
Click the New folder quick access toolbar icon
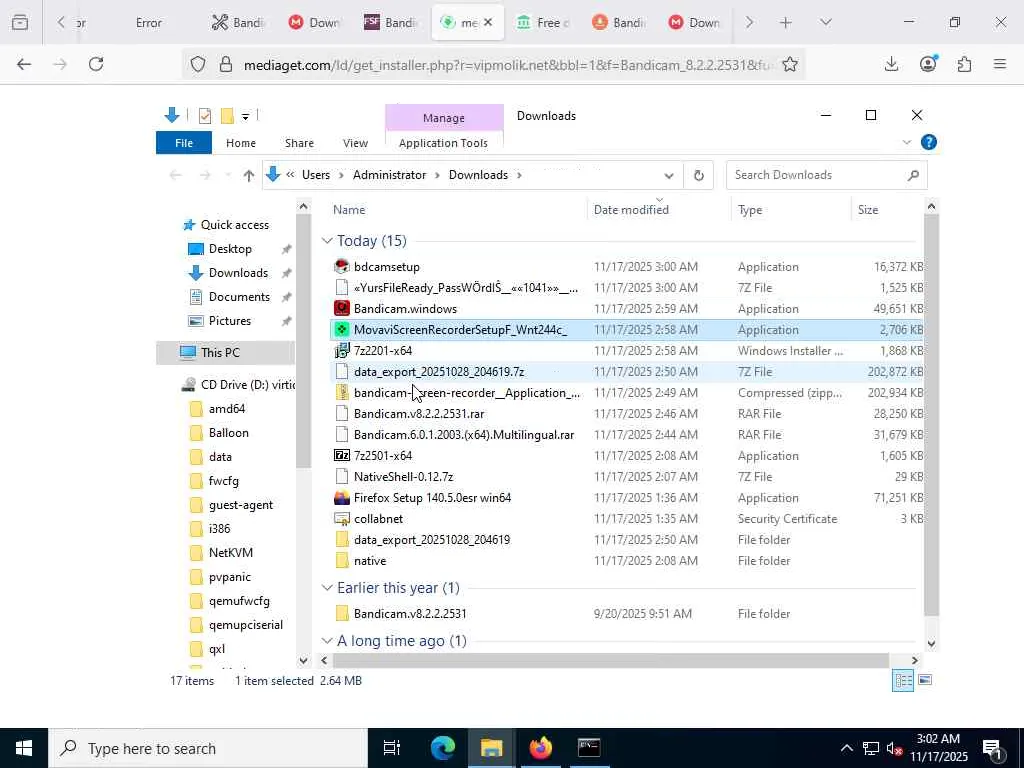click(227, 116)
